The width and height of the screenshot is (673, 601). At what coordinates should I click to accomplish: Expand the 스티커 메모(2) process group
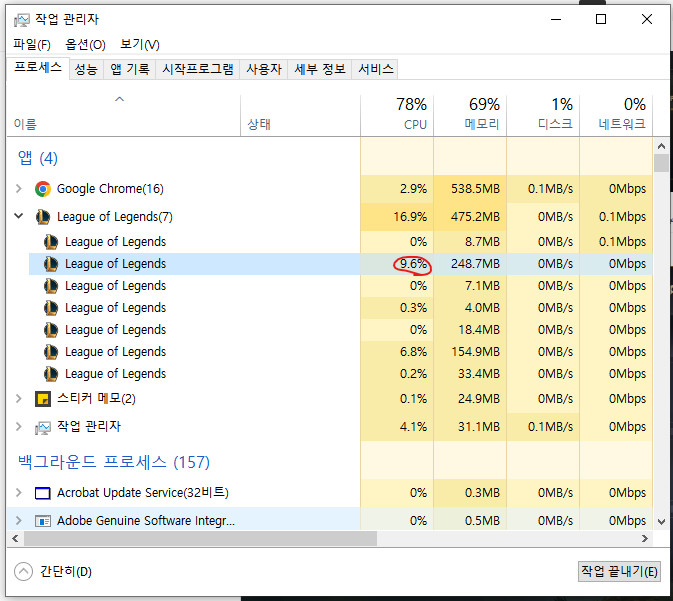tap(18, 399)
